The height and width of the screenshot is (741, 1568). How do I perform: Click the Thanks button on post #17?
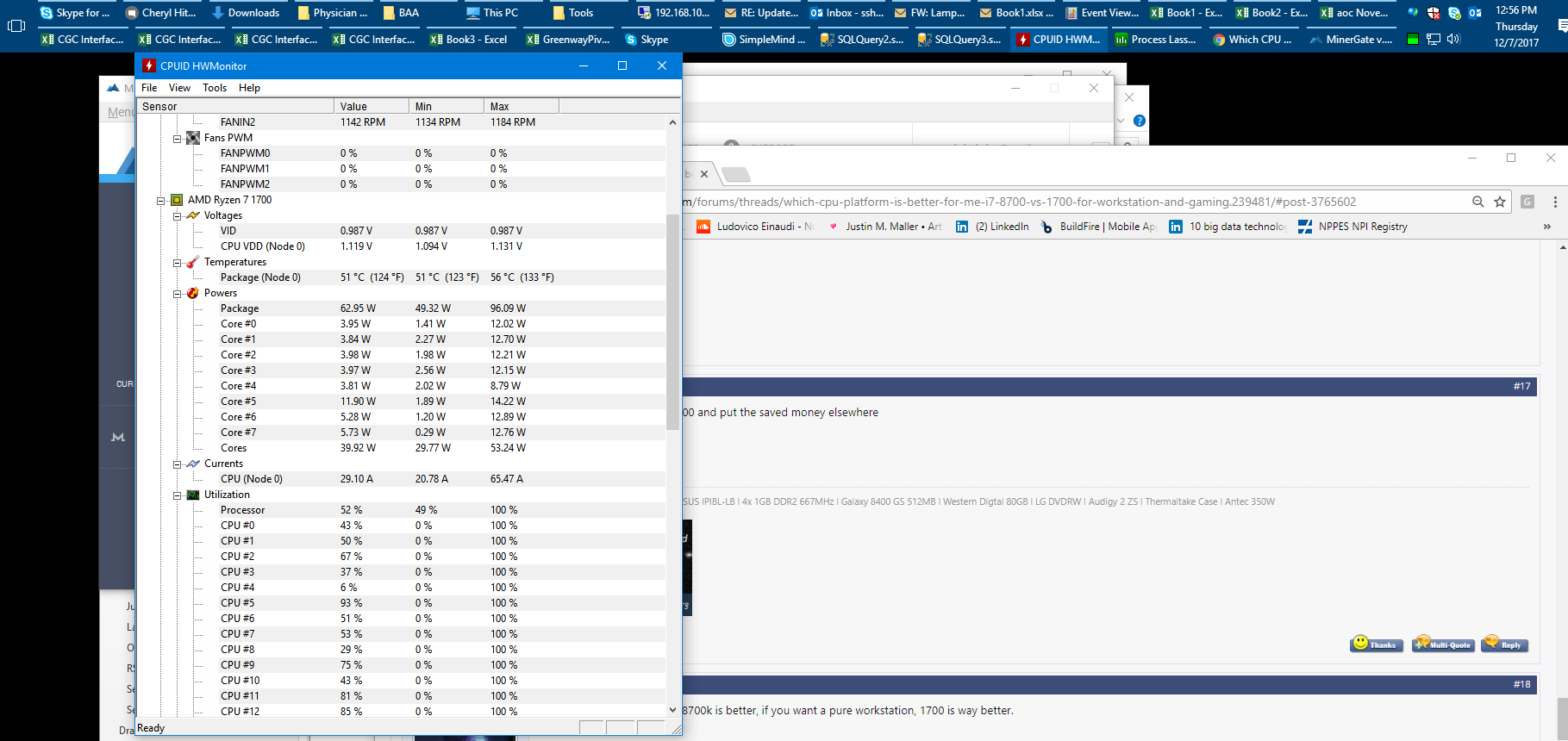coord(1377,644)
